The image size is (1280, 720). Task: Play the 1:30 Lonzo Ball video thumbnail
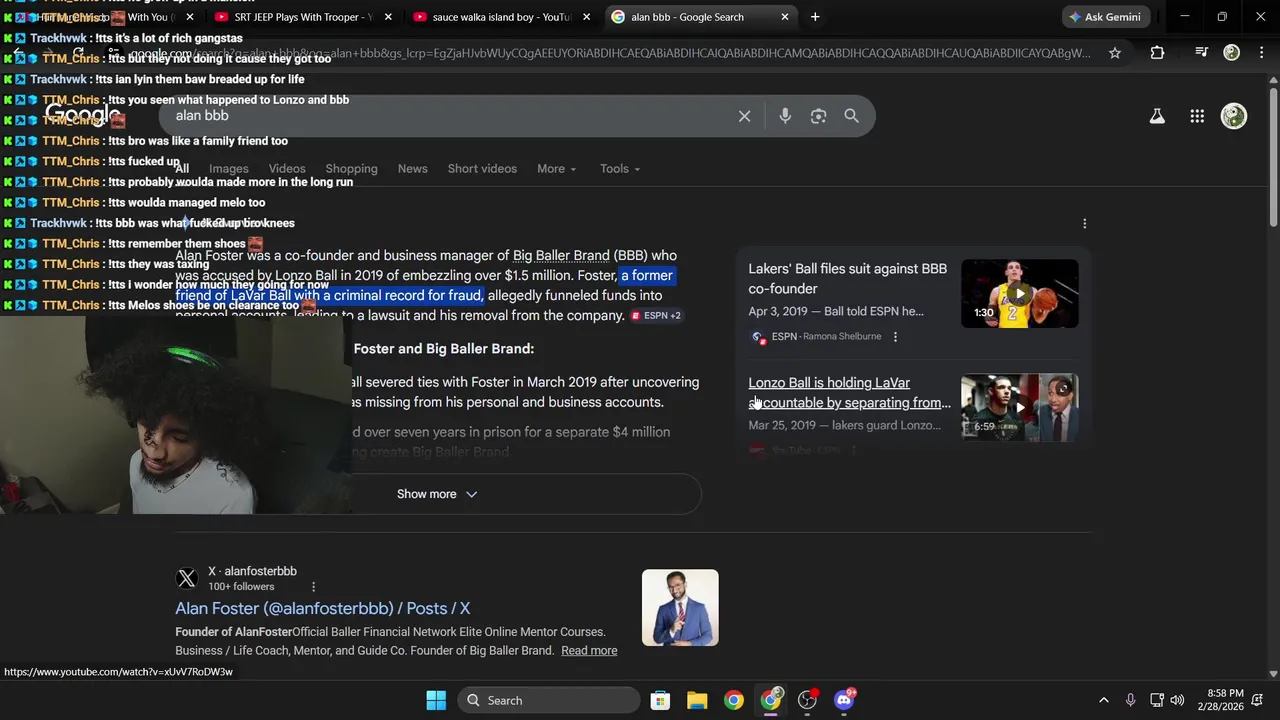tap(1019, 294)
